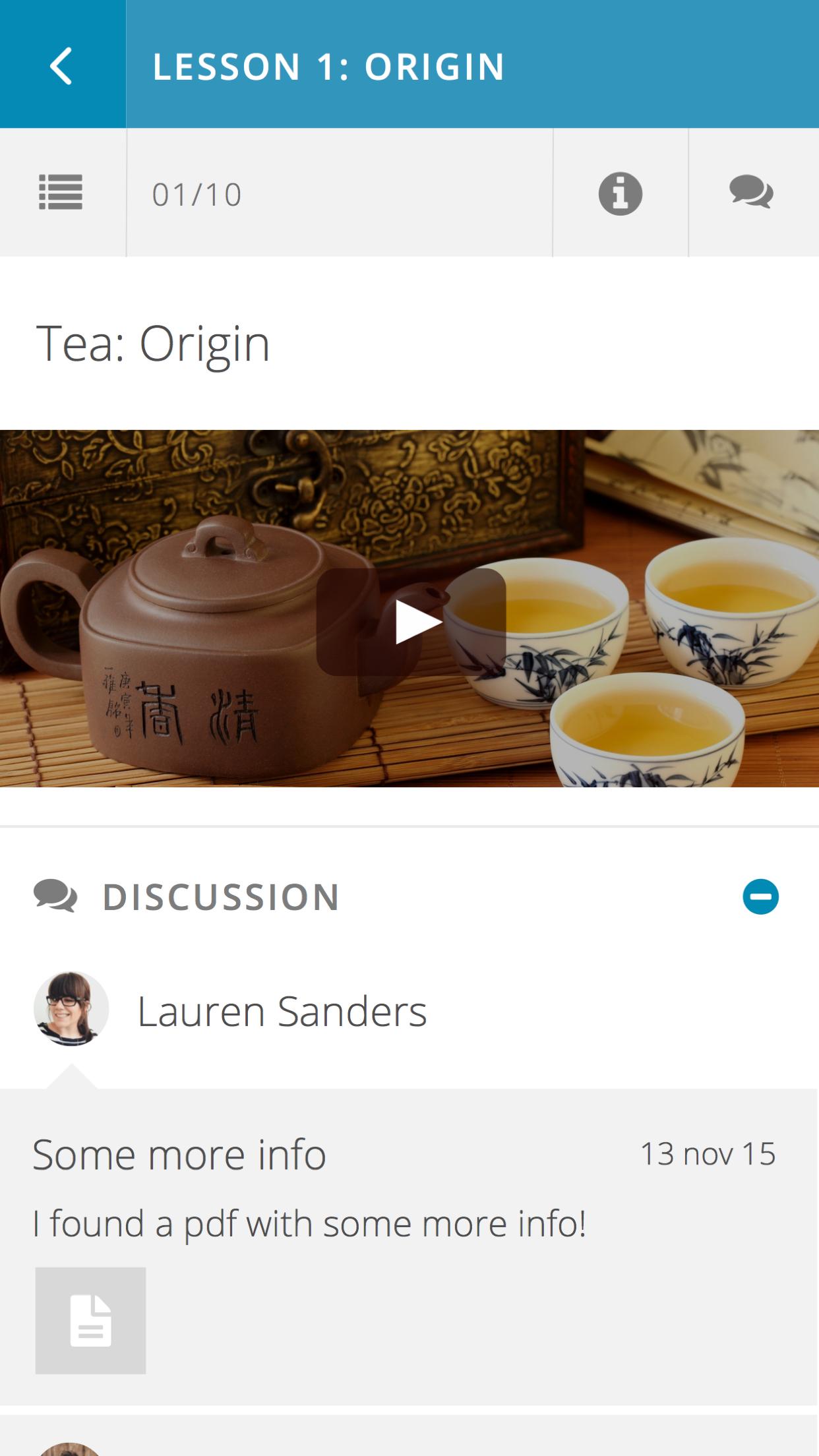Open the attached PDF document icon

(x=90, y=1320)
